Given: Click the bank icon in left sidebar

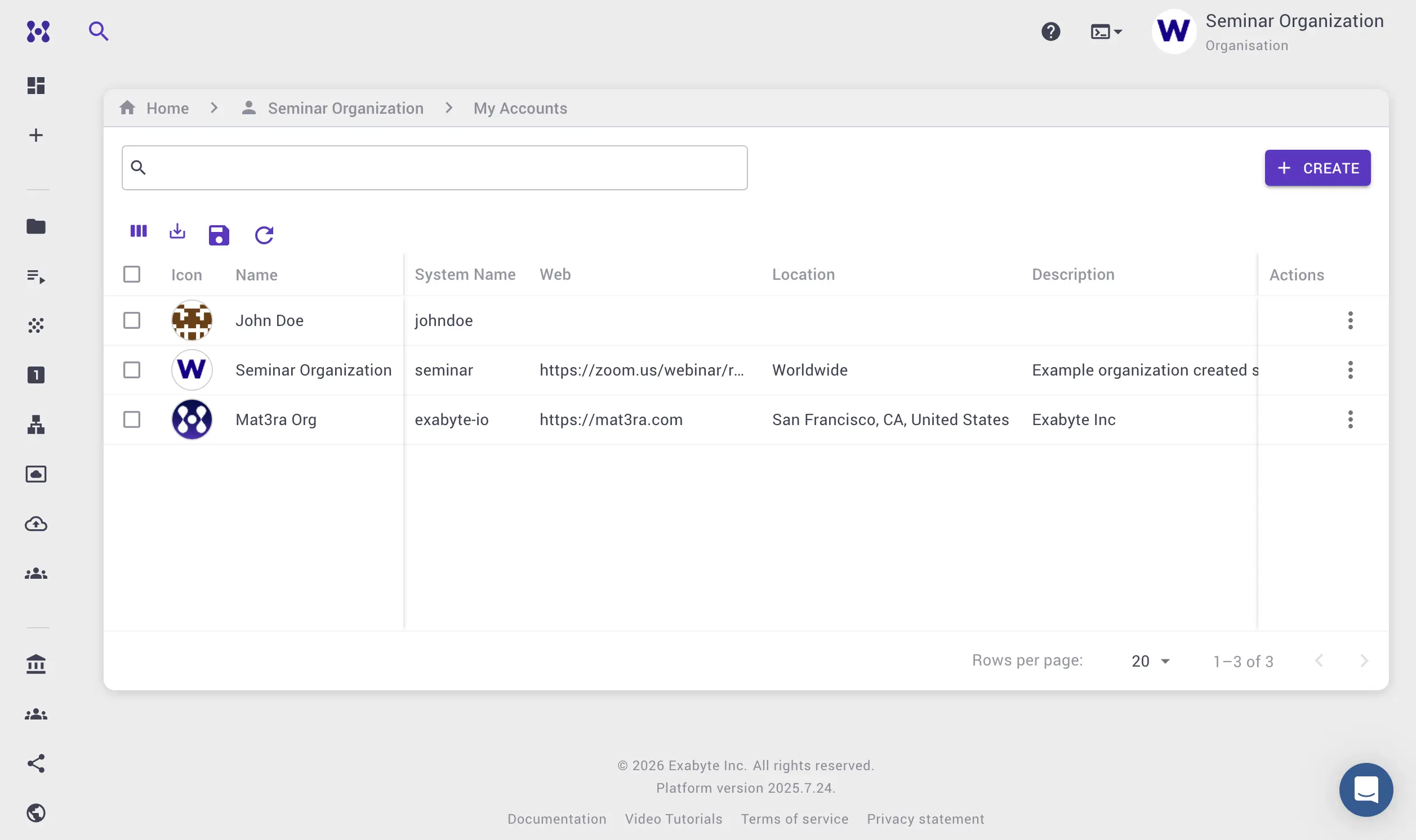Looking at the screenshot, I should (x=36, y=664).
